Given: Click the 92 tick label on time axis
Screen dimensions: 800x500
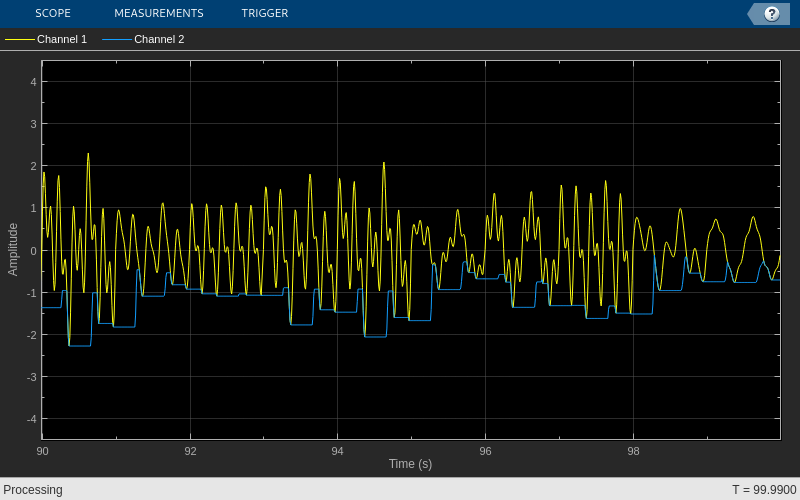Looking at the screenshot, I should (190, 452).
